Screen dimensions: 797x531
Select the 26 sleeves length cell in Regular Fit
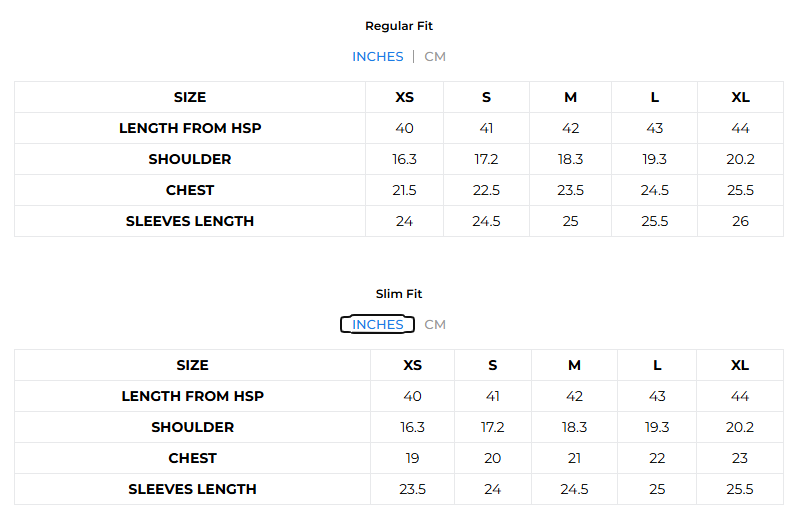pos(740,221)
